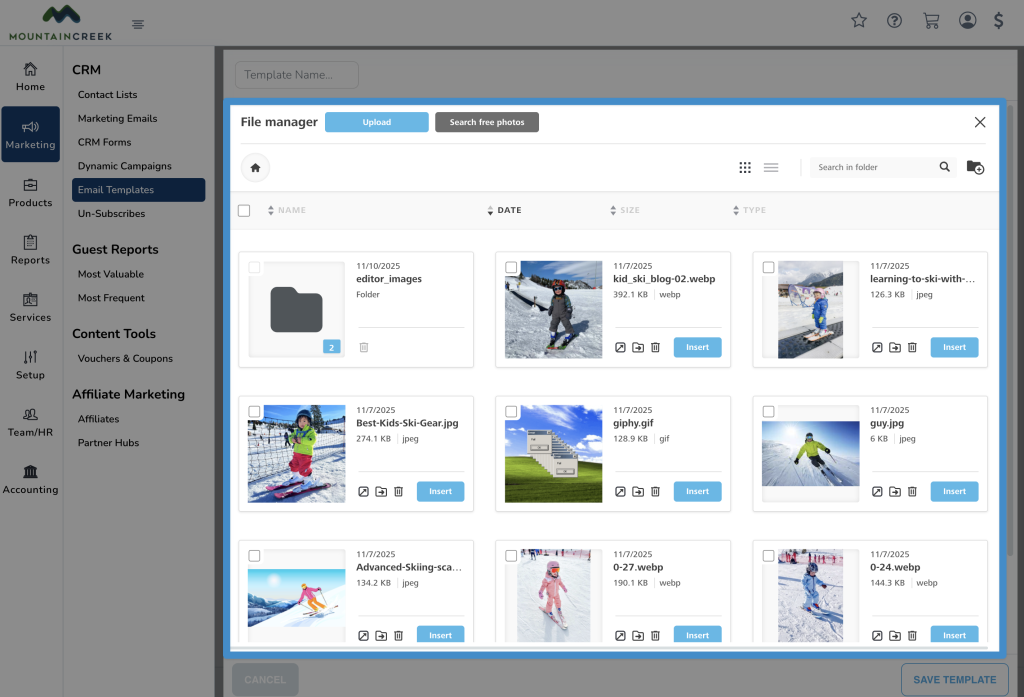Move the guy.jpg file using its folder-arrow icon
The height and width of the screenshot is (697, 1024).
[895, 491]
